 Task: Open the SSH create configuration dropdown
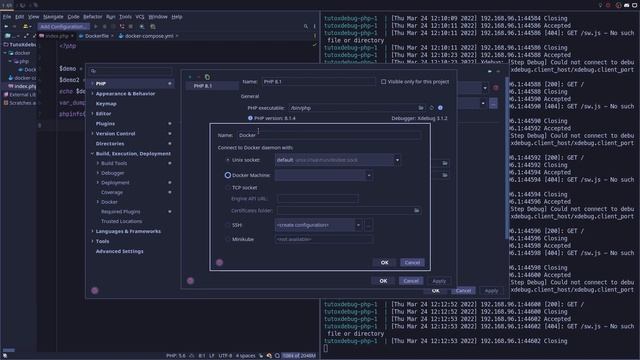318,225
